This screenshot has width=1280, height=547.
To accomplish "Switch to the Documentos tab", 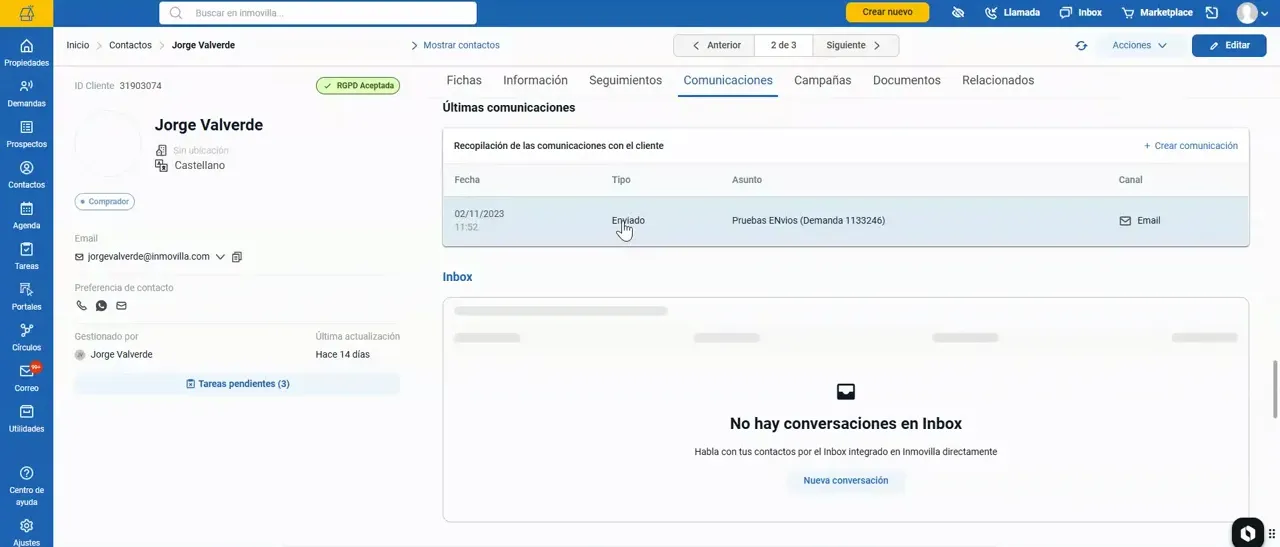I will click(x=907, y=80).
